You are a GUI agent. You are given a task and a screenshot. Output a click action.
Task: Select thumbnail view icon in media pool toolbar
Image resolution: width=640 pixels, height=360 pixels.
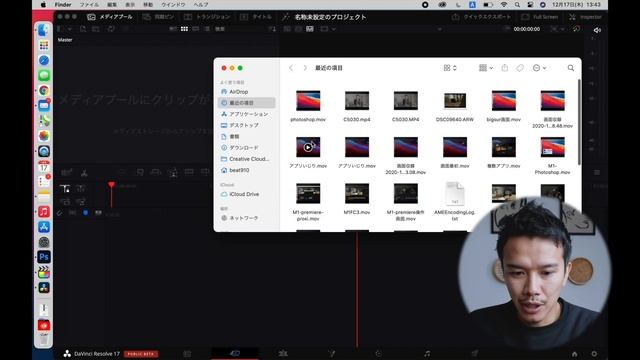click(x=184, y=29)
